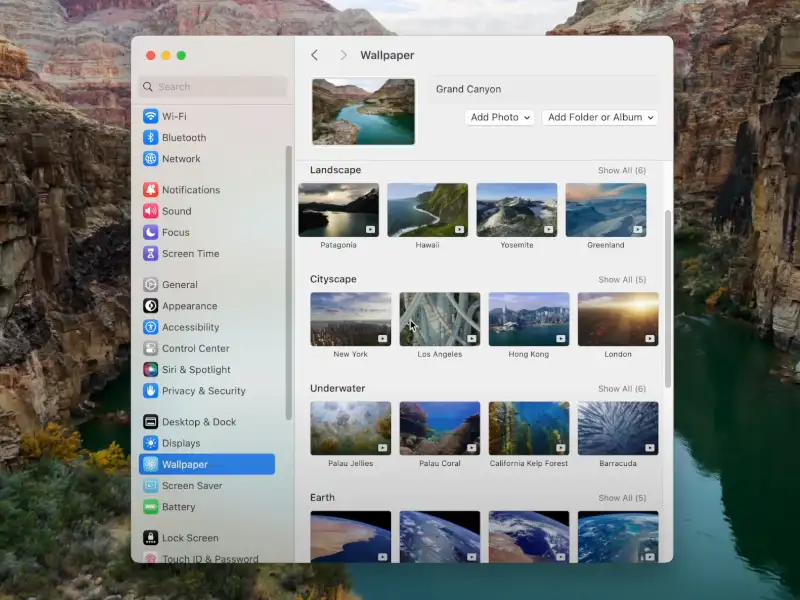Open Notifications bell icon

tap(150, 190)
